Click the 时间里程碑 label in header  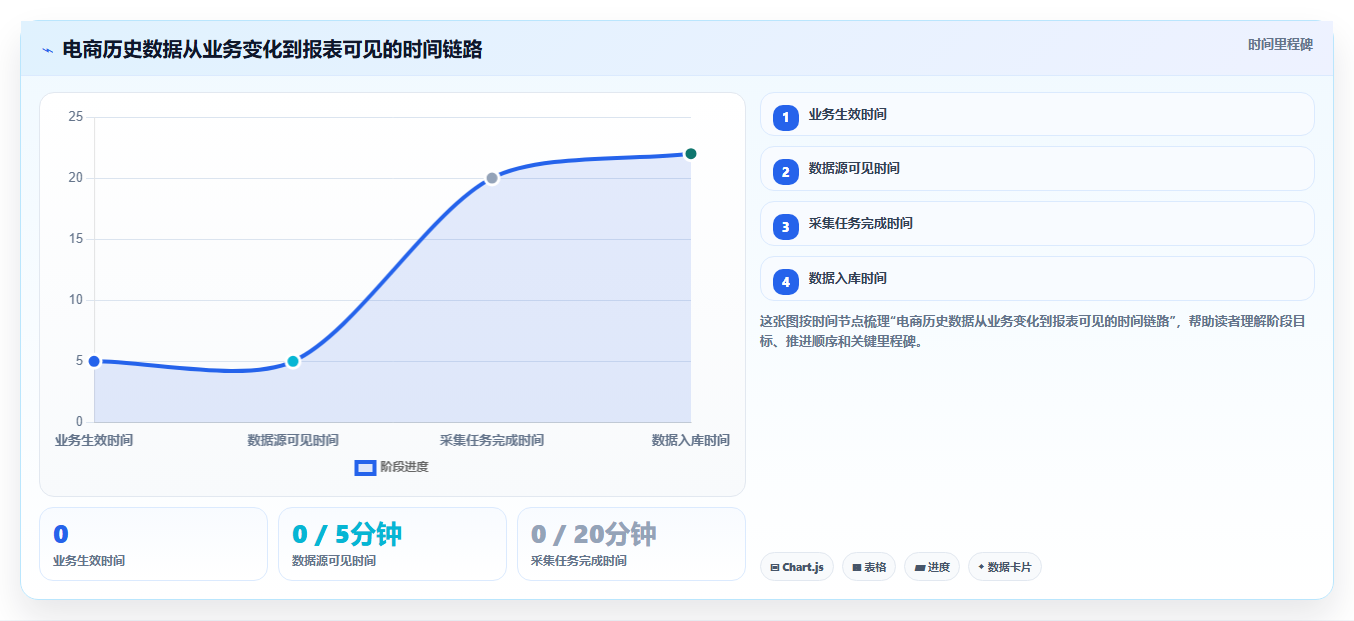[1280, 45]
